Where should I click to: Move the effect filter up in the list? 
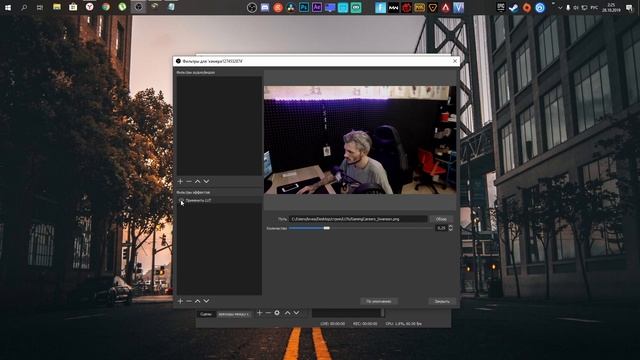(198, 301)
